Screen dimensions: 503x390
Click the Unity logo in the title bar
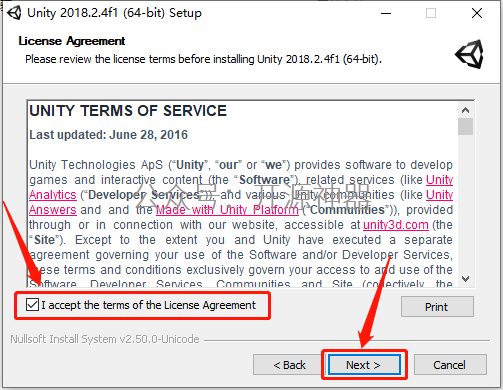14,13
